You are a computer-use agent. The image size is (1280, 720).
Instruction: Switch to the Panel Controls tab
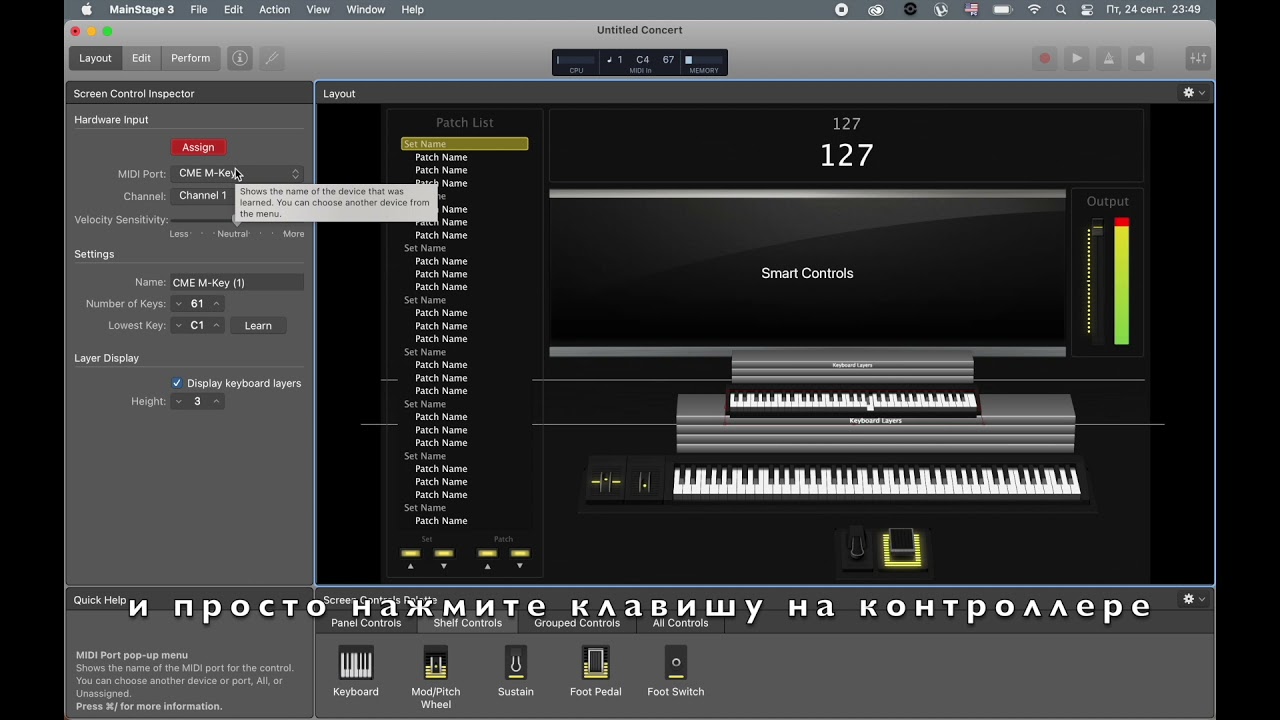[366, 623]
